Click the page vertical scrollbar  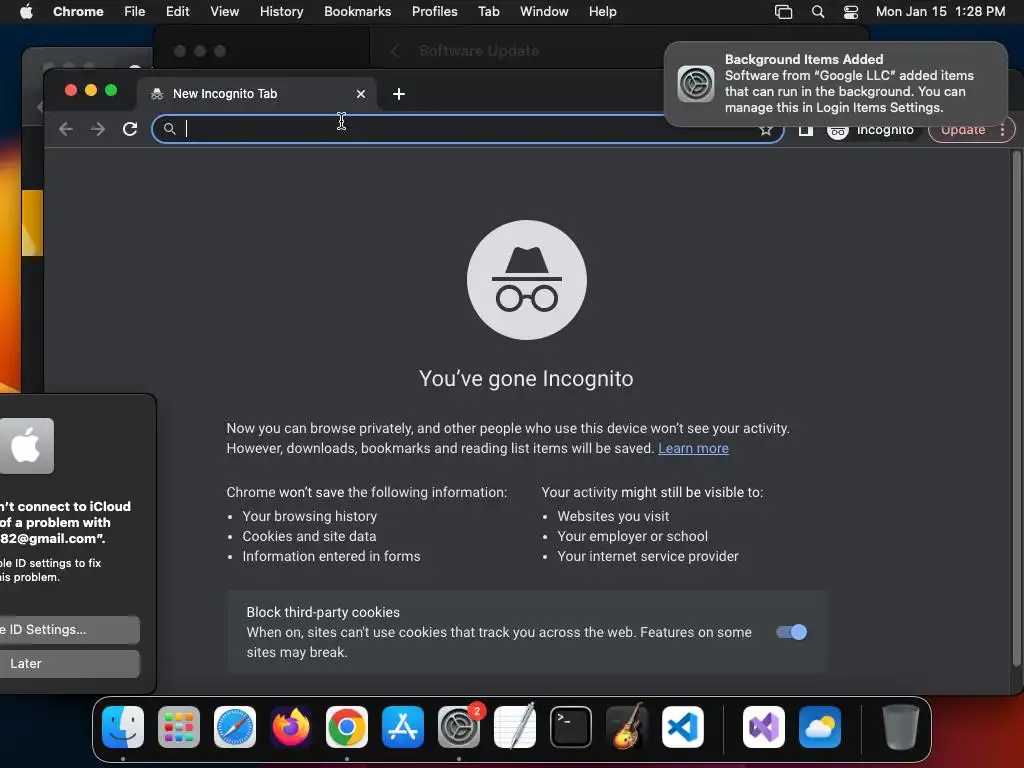[1016, 408]
